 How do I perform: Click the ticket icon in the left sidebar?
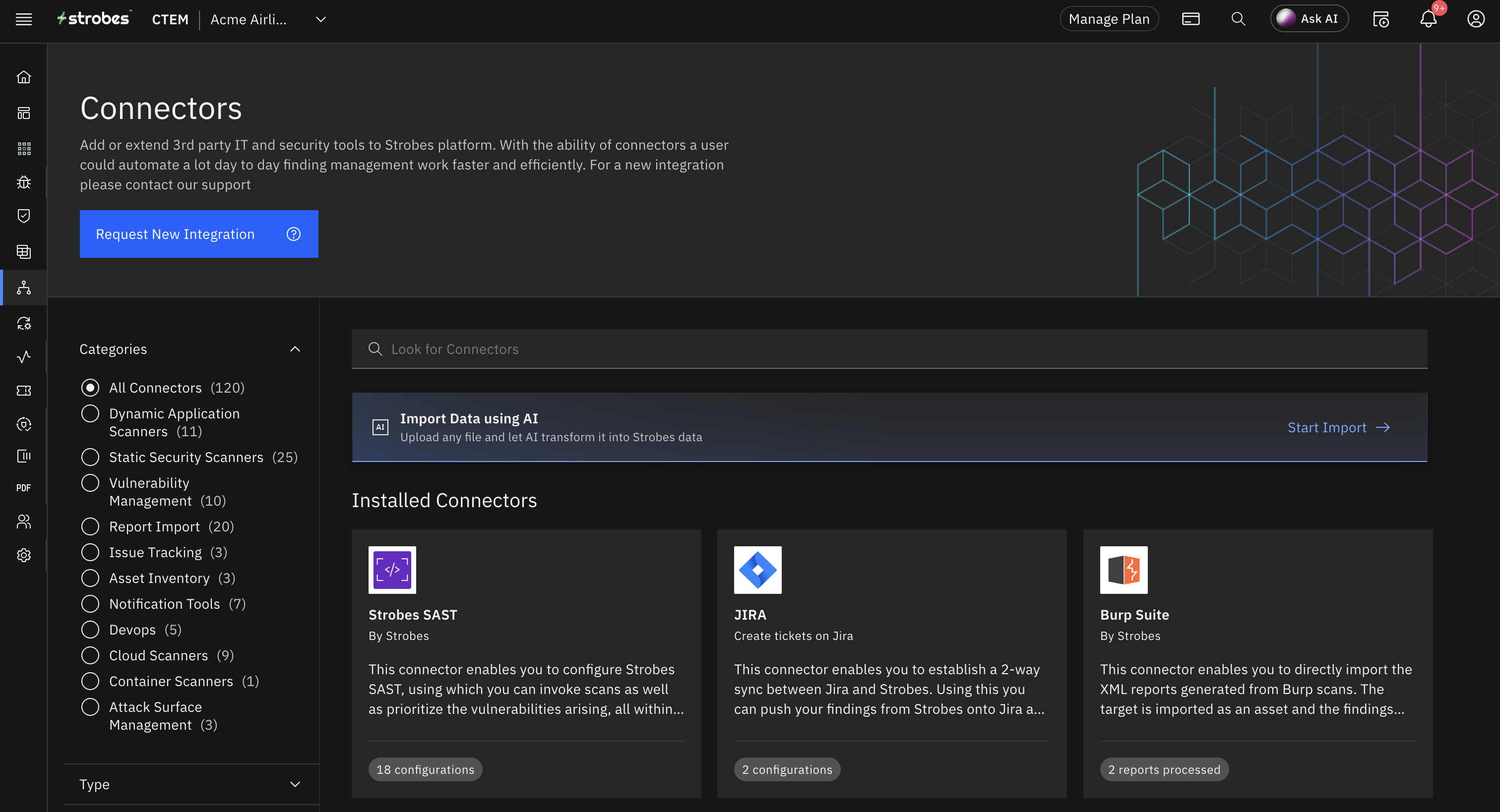pos(23,391)
